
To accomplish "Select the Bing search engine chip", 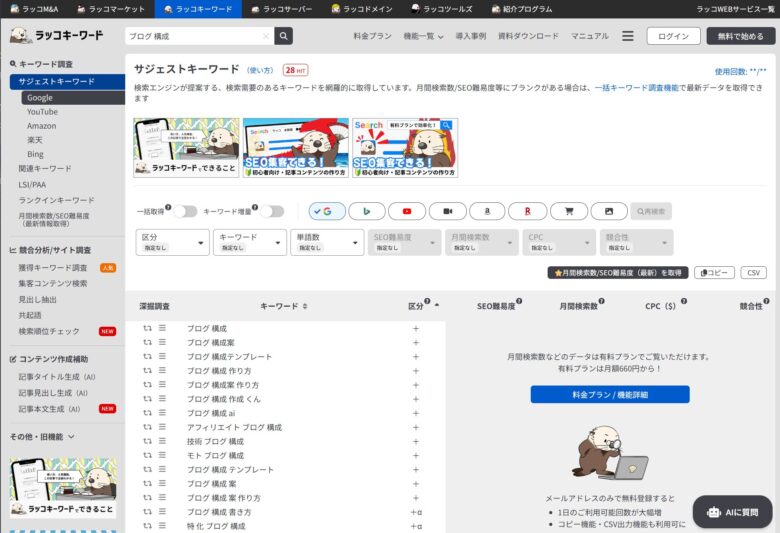I will tap(367, 212).
